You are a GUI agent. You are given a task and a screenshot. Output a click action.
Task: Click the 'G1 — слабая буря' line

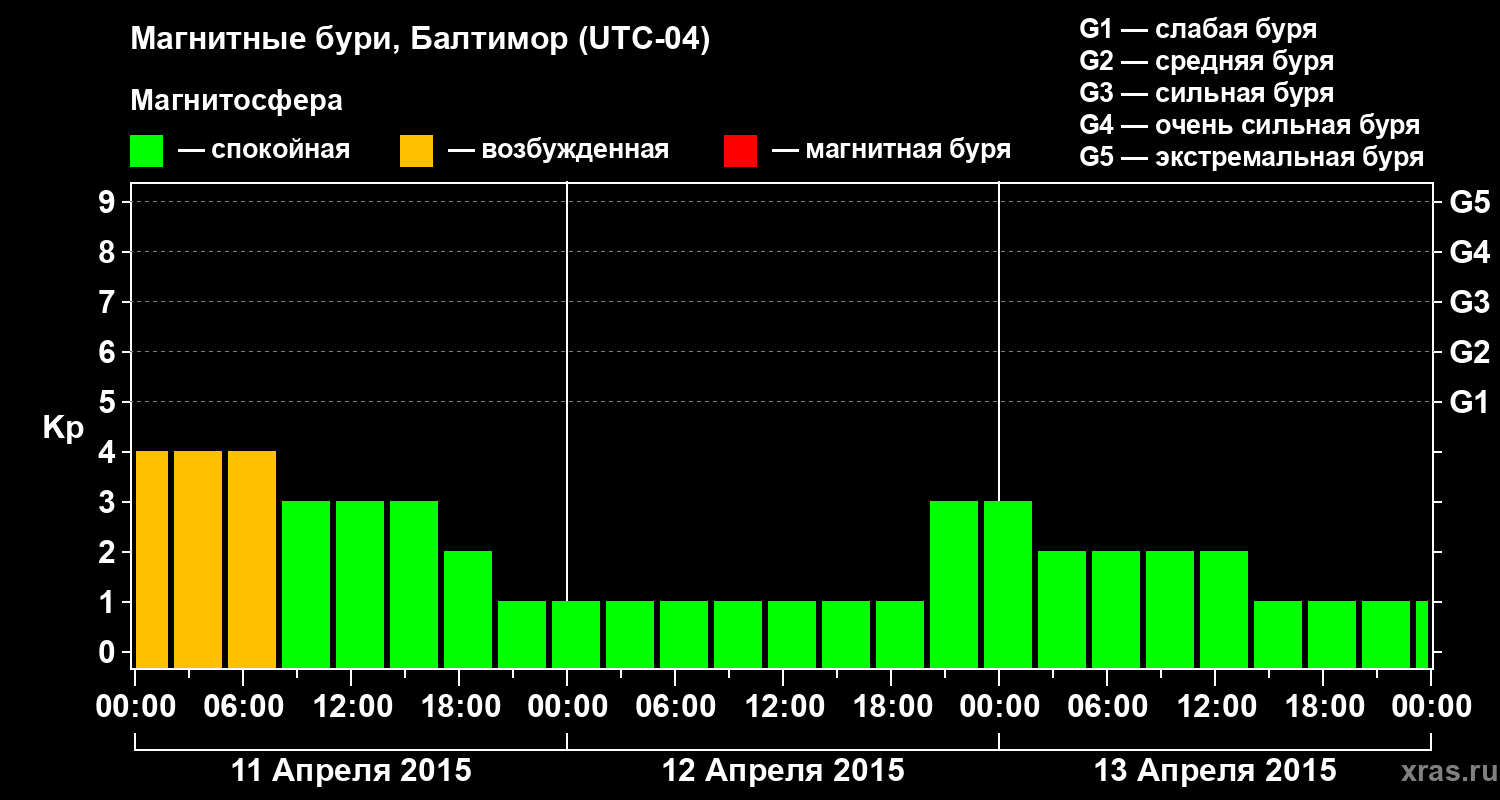point(1198,29)
